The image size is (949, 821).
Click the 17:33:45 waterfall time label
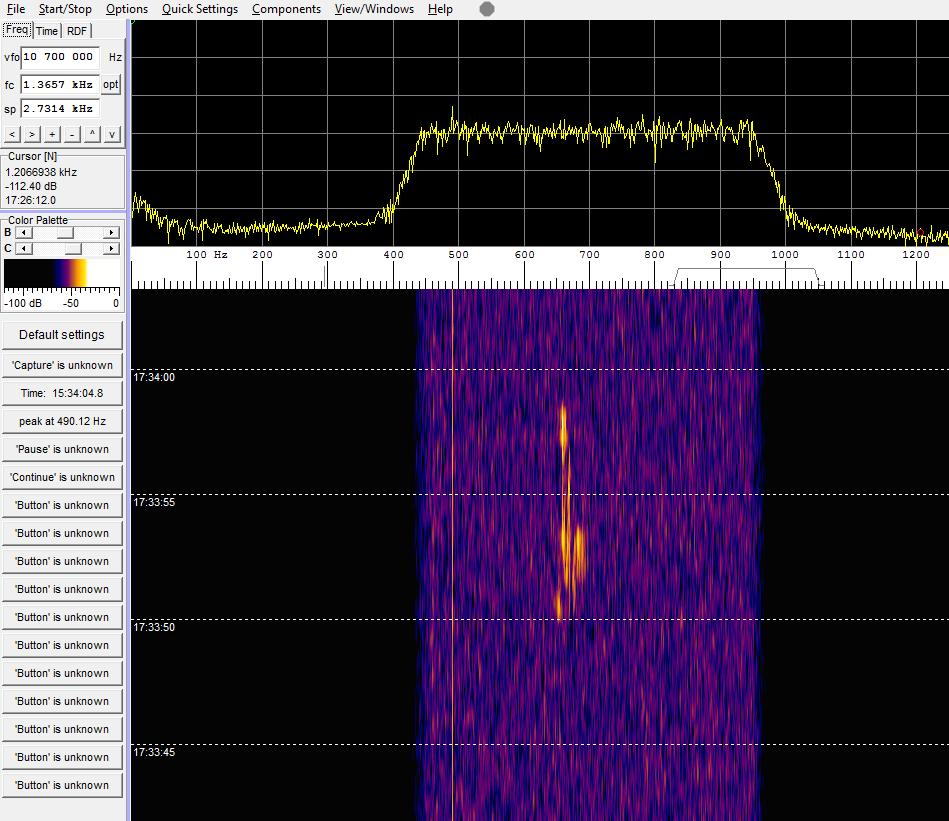[154, 753]
